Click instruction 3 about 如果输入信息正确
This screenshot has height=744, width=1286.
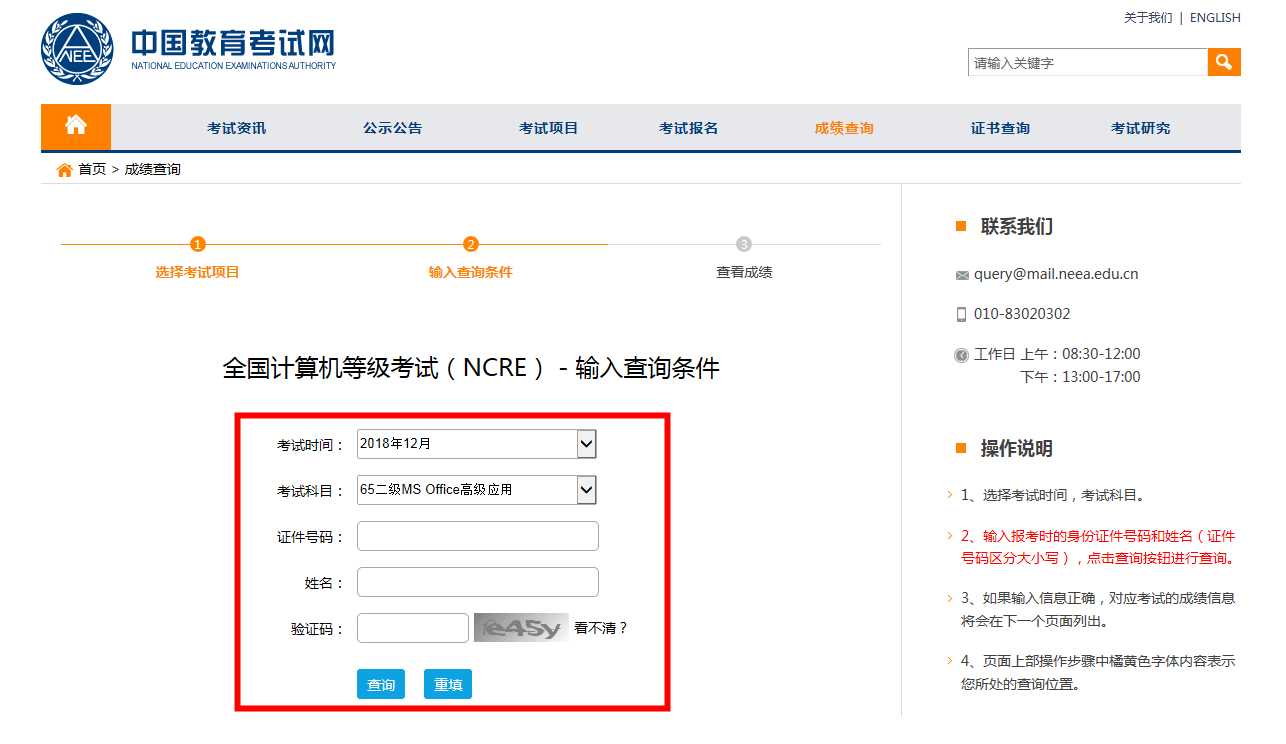(1098, 610)
